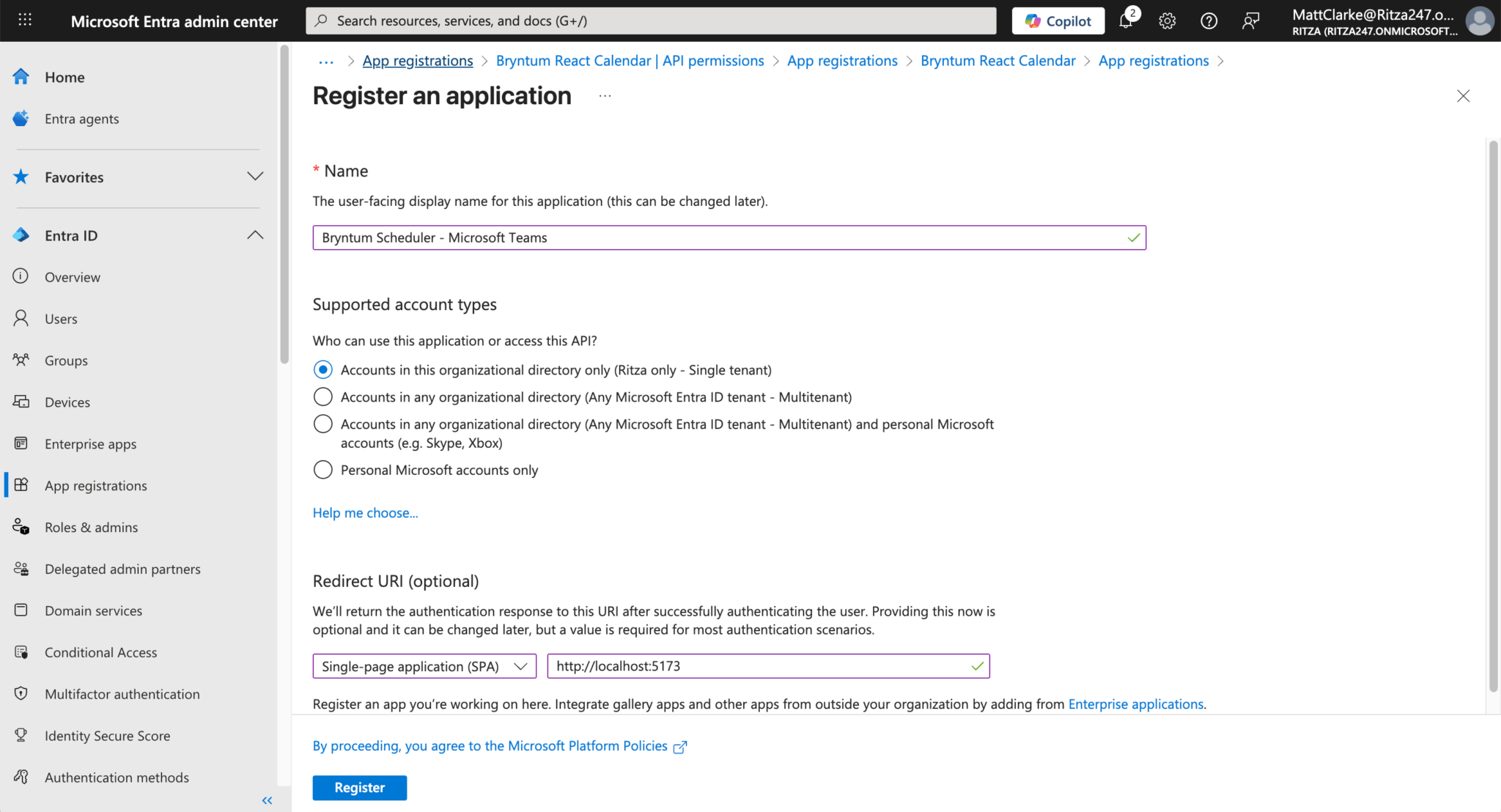Select Multitenant and personal Microsoft accounts option
The height and width of the screenshot is (812, 1501).
click(x=323, y=424)
